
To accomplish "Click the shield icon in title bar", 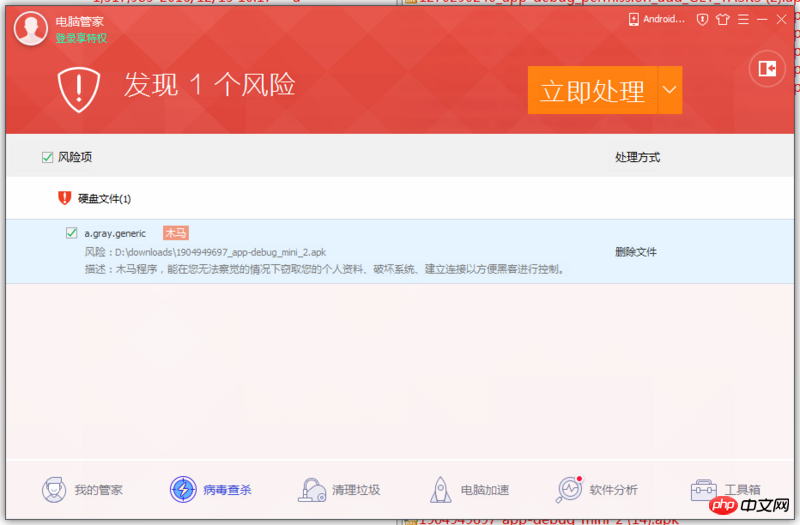I will [703, 19].
